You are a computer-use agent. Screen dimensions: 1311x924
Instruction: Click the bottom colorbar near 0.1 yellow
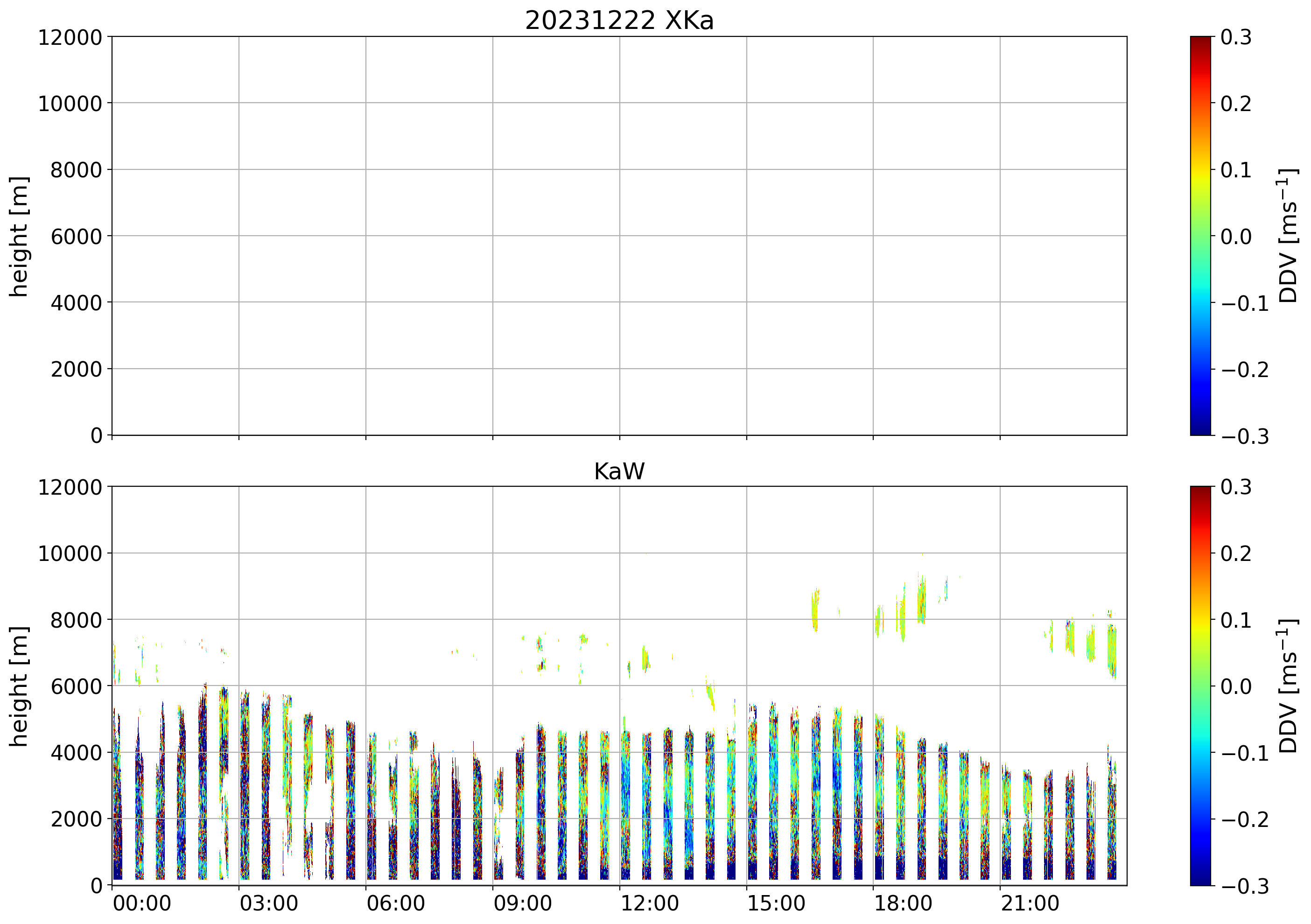(x=1200, y=620)
